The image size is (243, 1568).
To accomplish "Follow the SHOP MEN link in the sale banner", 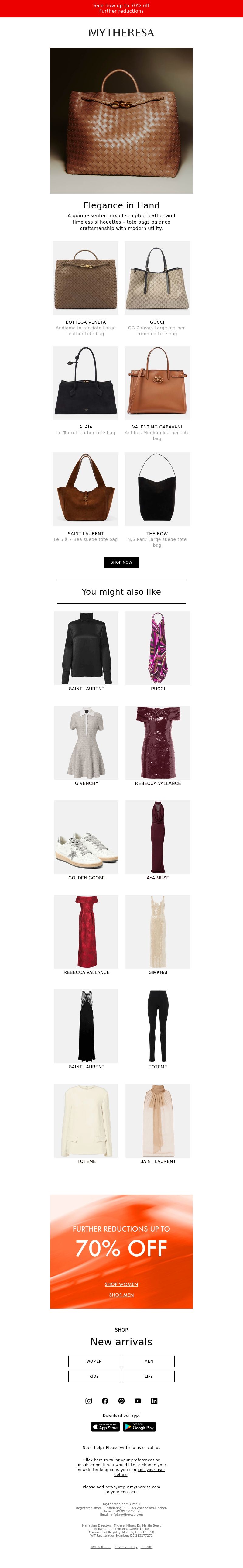I will click(121, 1295).
